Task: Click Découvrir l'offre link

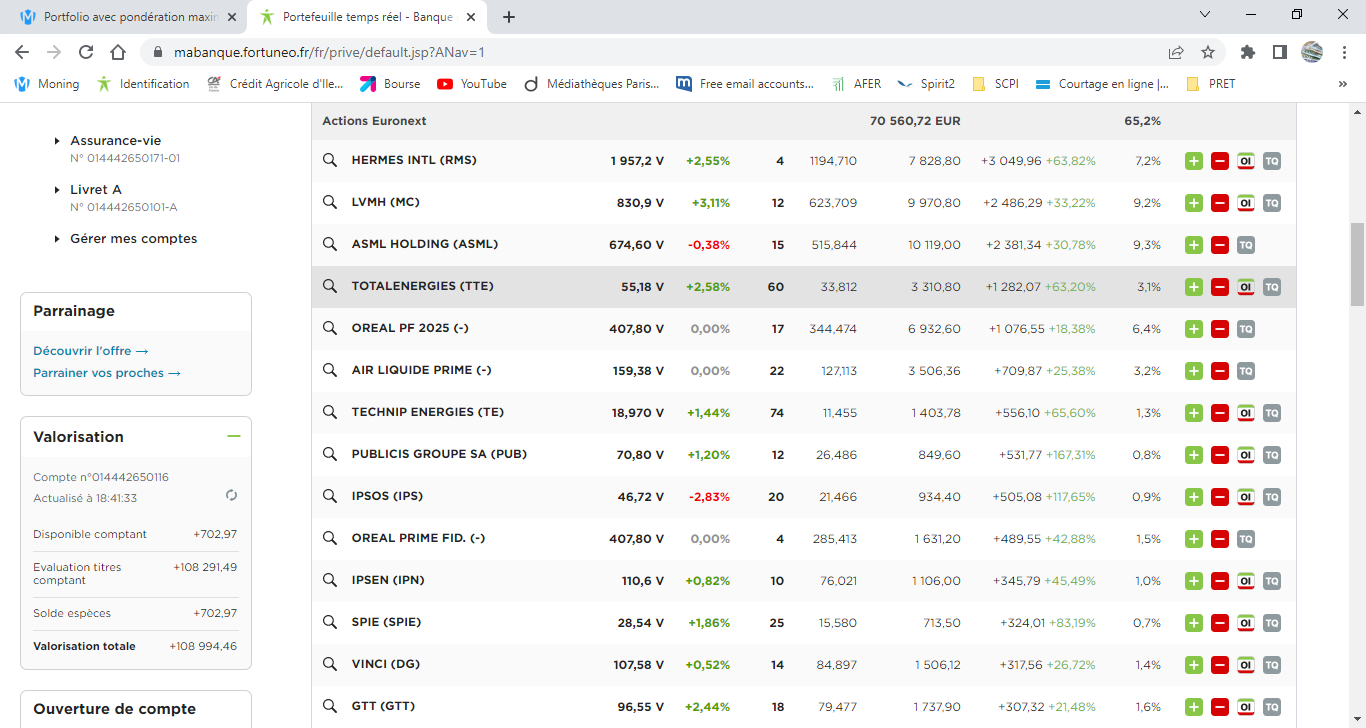Action: [x=91, y=351]
